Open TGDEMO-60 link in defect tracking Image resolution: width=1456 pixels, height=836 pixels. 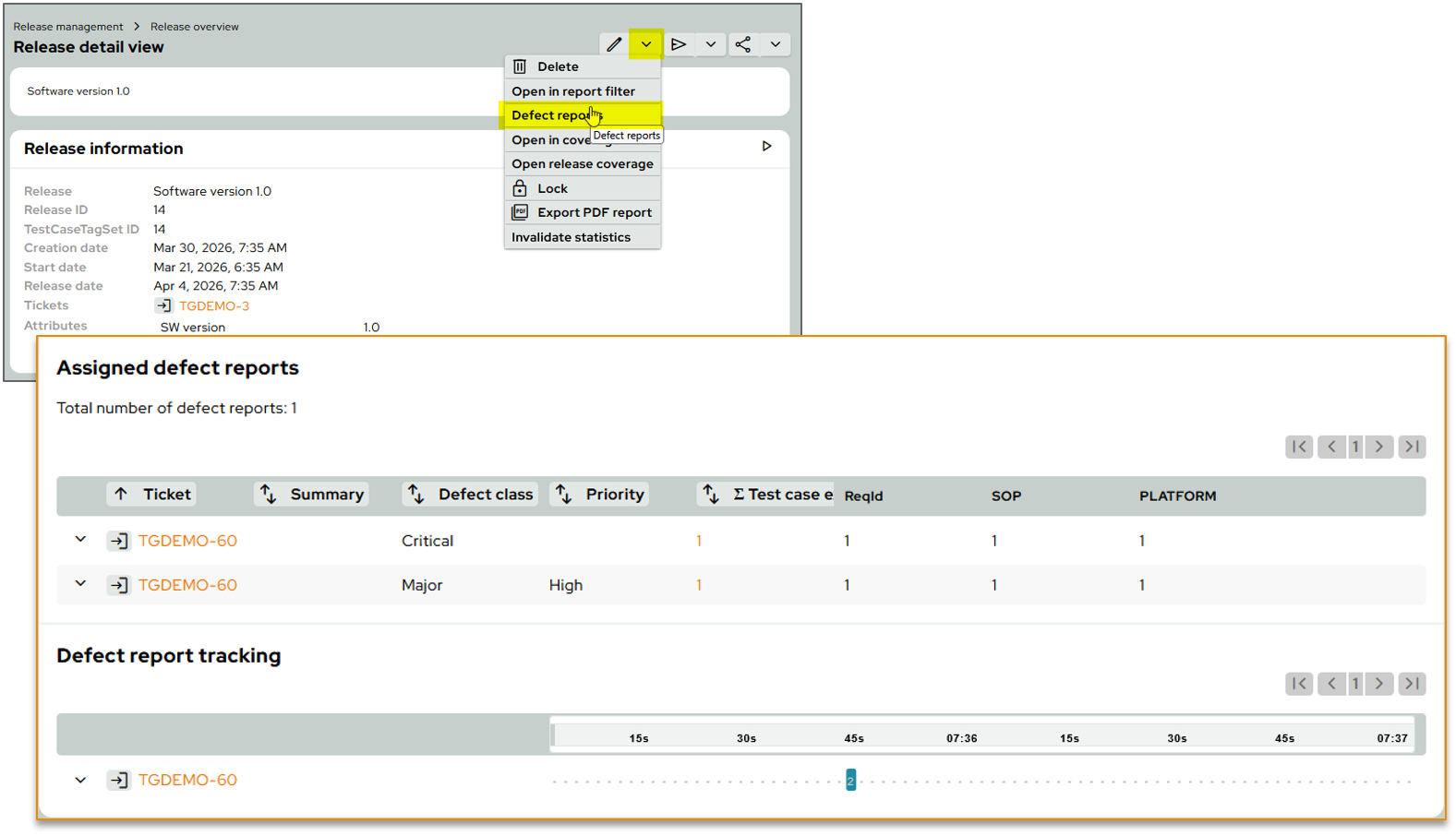pos(187,781)
